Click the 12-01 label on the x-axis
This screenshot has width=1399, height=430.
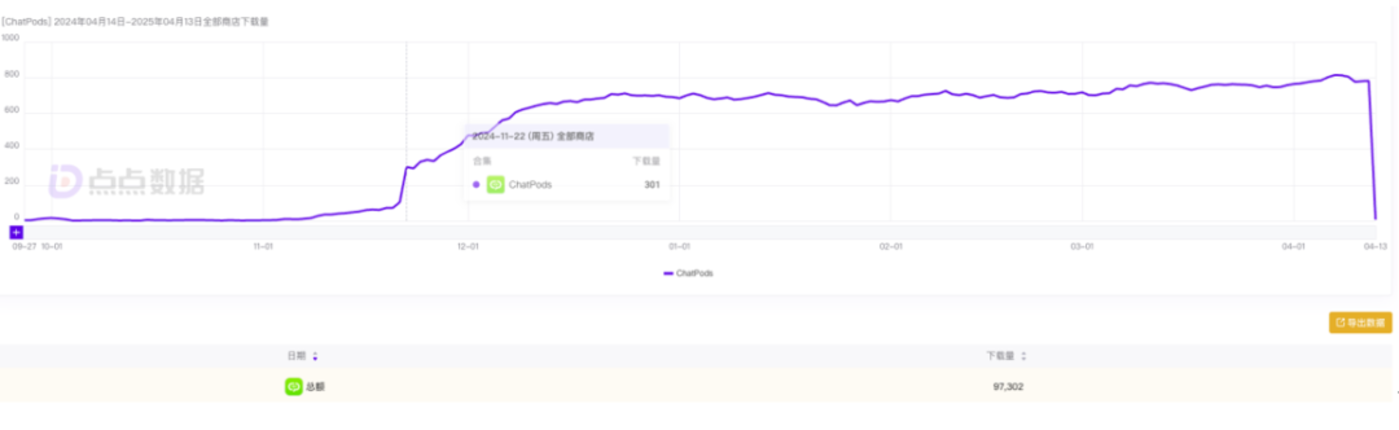tap(468, 245)
